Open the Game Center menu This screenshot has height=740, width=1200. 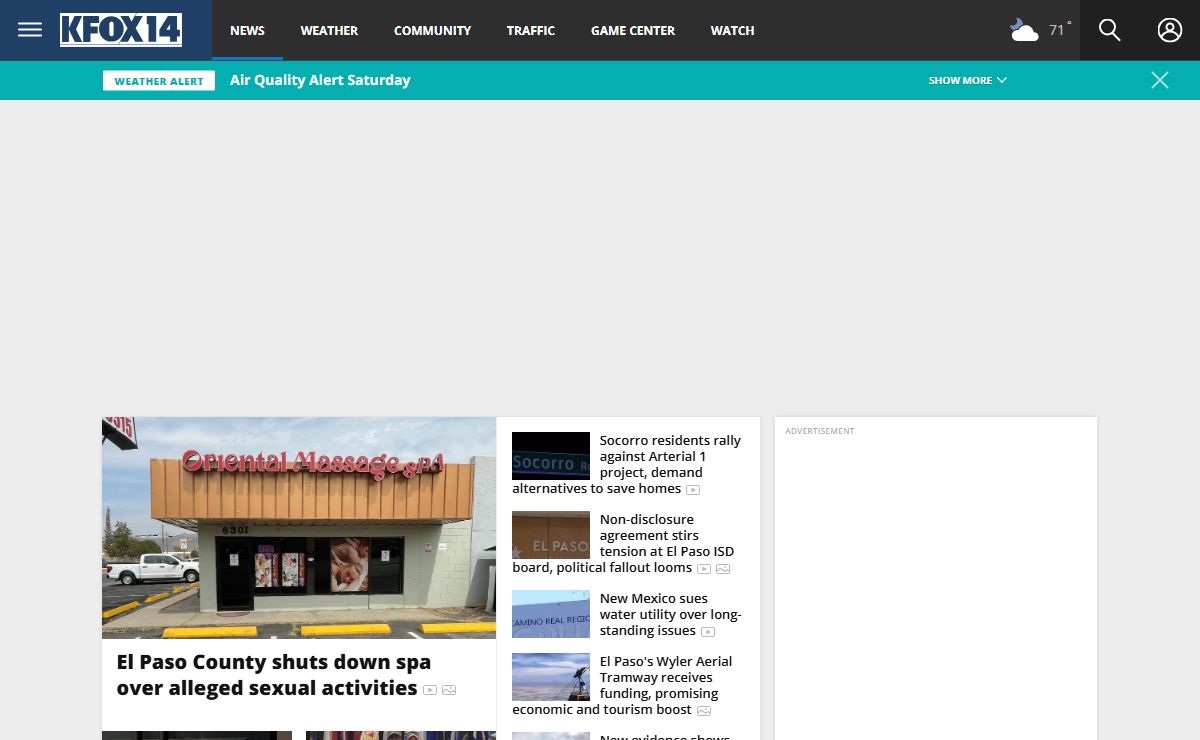point(633,30)
